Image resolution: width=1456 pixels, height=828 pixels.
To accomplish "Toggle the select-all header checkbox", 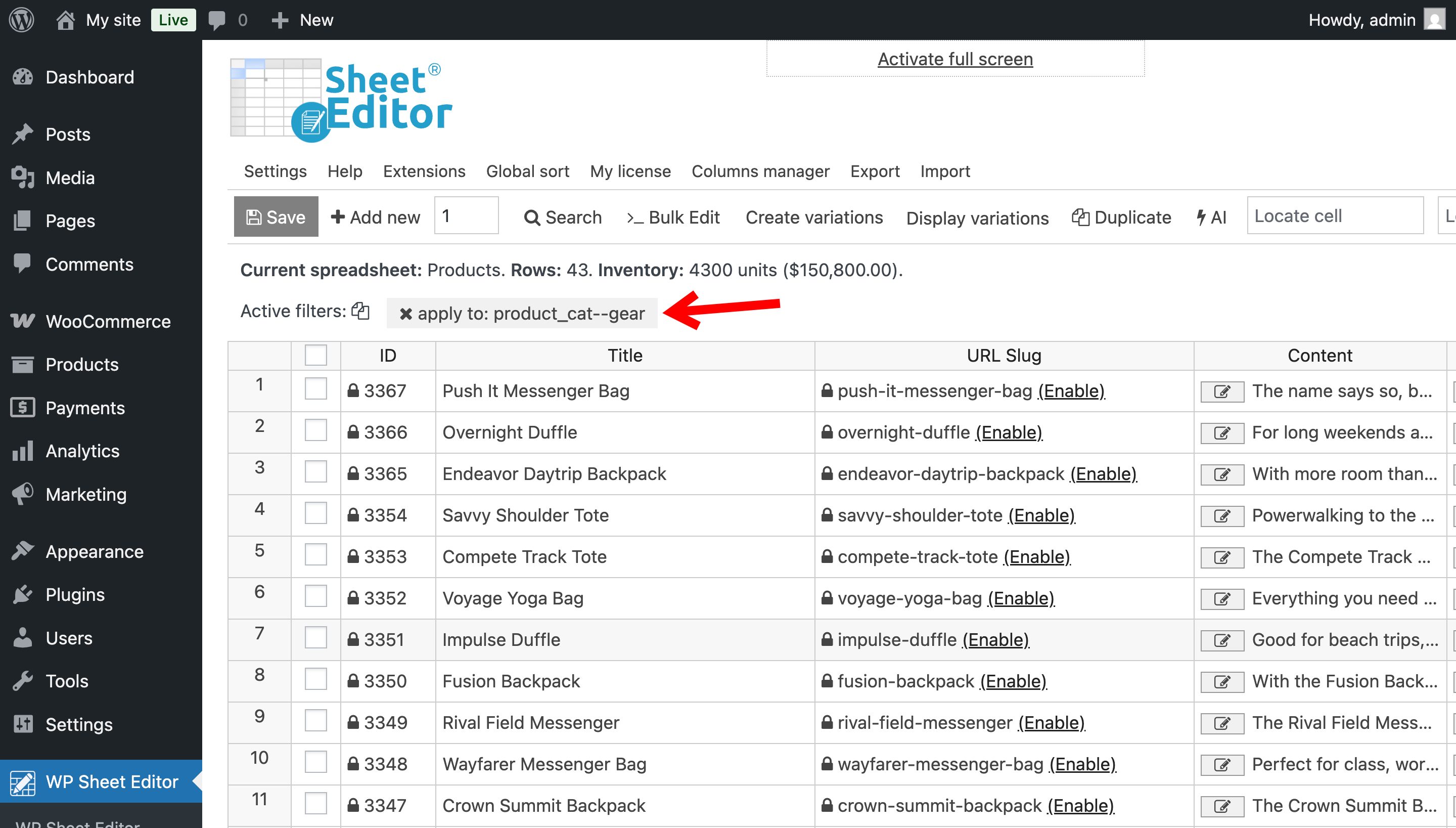I will [x=316, y=356].
